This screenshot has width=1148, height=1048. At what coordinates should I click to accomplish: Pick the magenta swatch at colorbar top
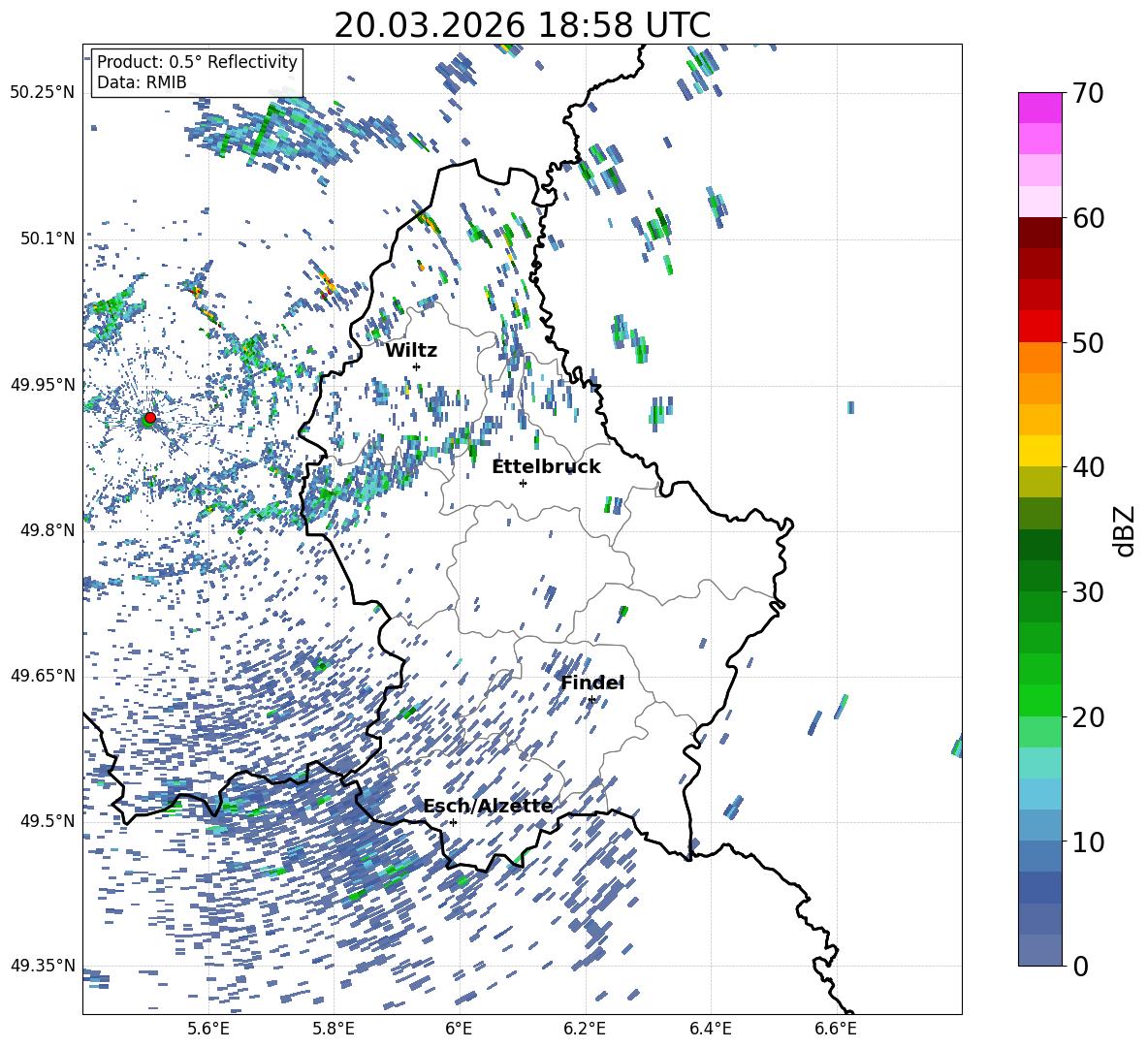point(1040,108)
